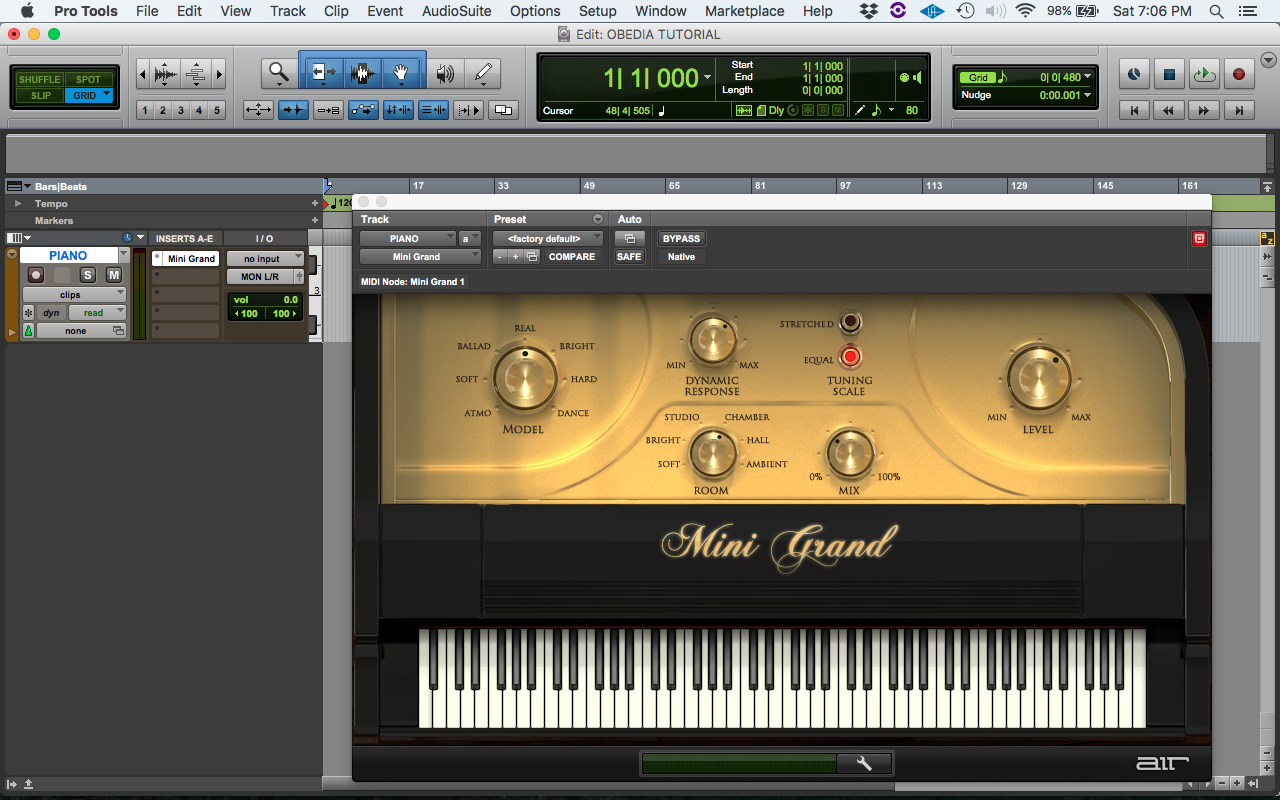Open Dropbox menu bar icon
Viewport: 1280px width, 800px height.
pos(868,11)
